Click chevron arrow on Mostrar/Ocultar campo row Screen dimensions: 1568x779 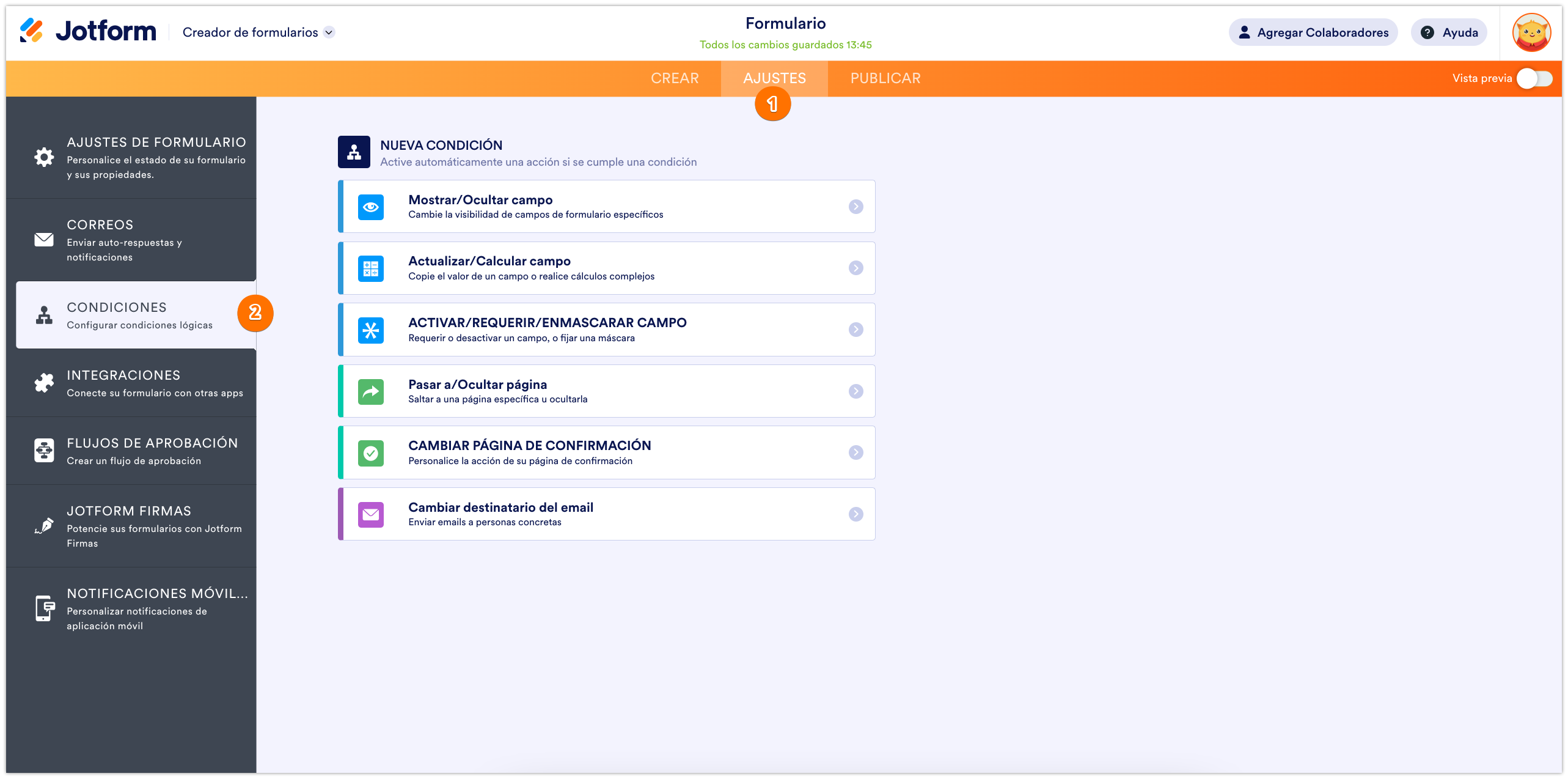[x=855, y=207]
